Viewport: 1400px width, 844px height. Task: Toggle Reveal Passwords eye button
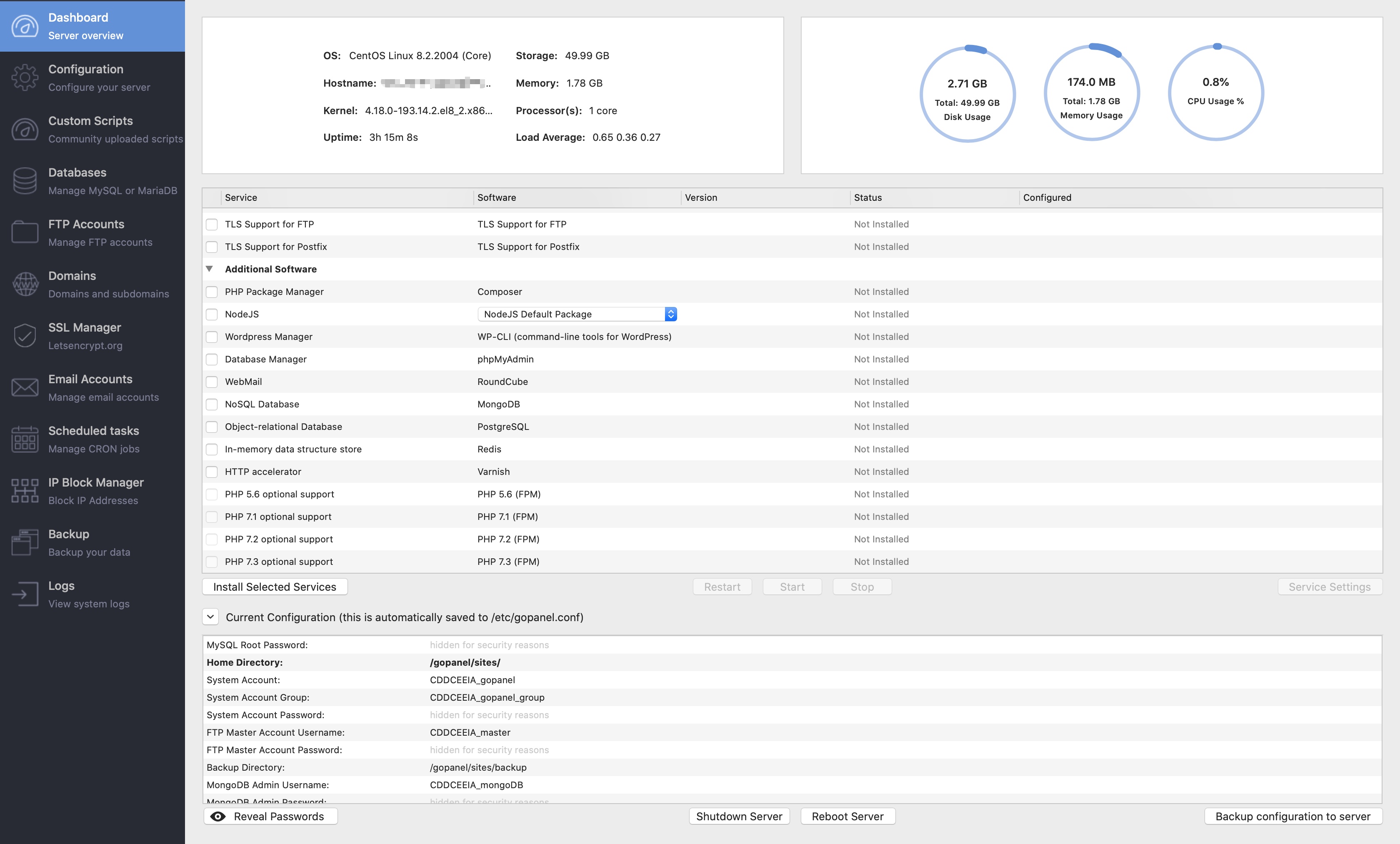click(x=270, y=816)
